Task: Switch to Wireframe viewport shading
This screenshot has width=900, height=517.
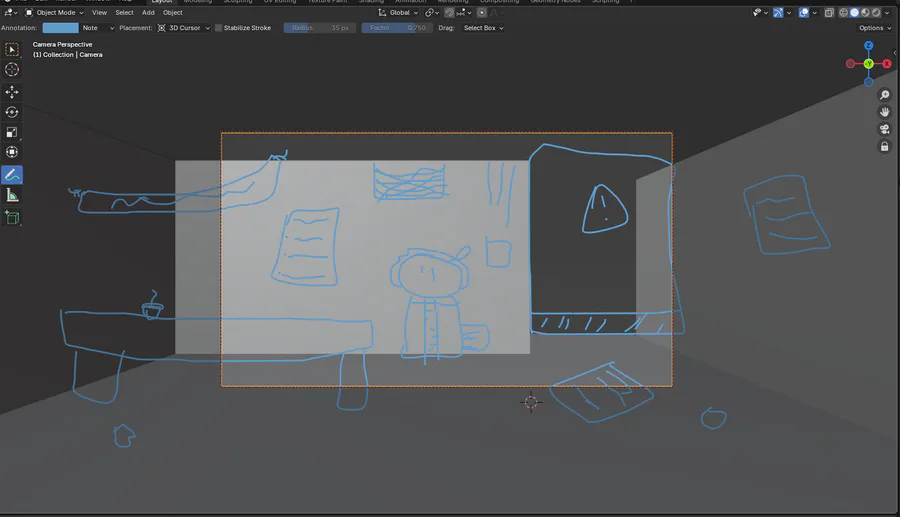Action: click(843, 13)
